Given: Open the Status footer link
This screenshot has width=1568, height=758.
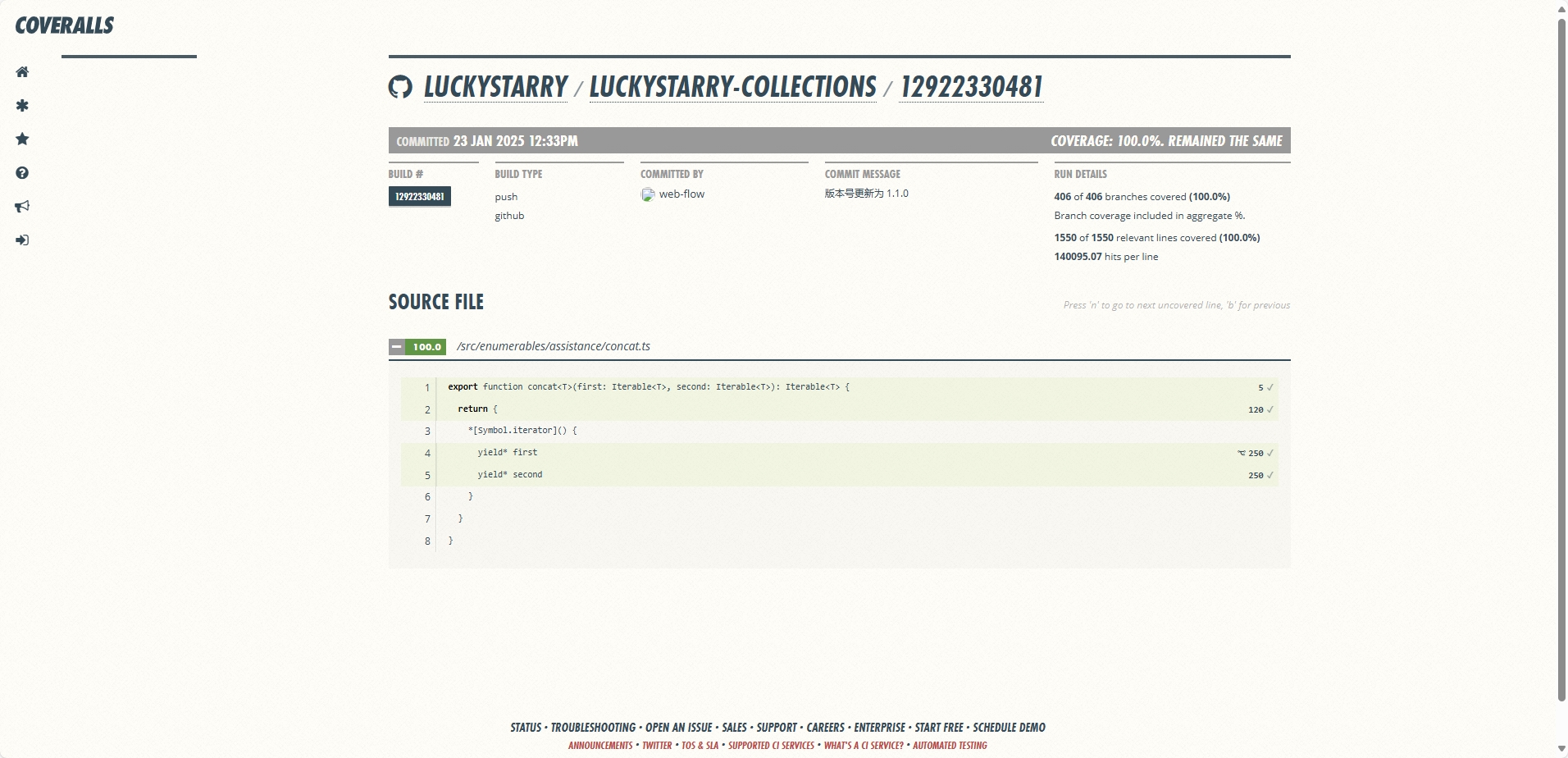Looking at the screenshot, I should pyautogui.click(x=526, y=728).
